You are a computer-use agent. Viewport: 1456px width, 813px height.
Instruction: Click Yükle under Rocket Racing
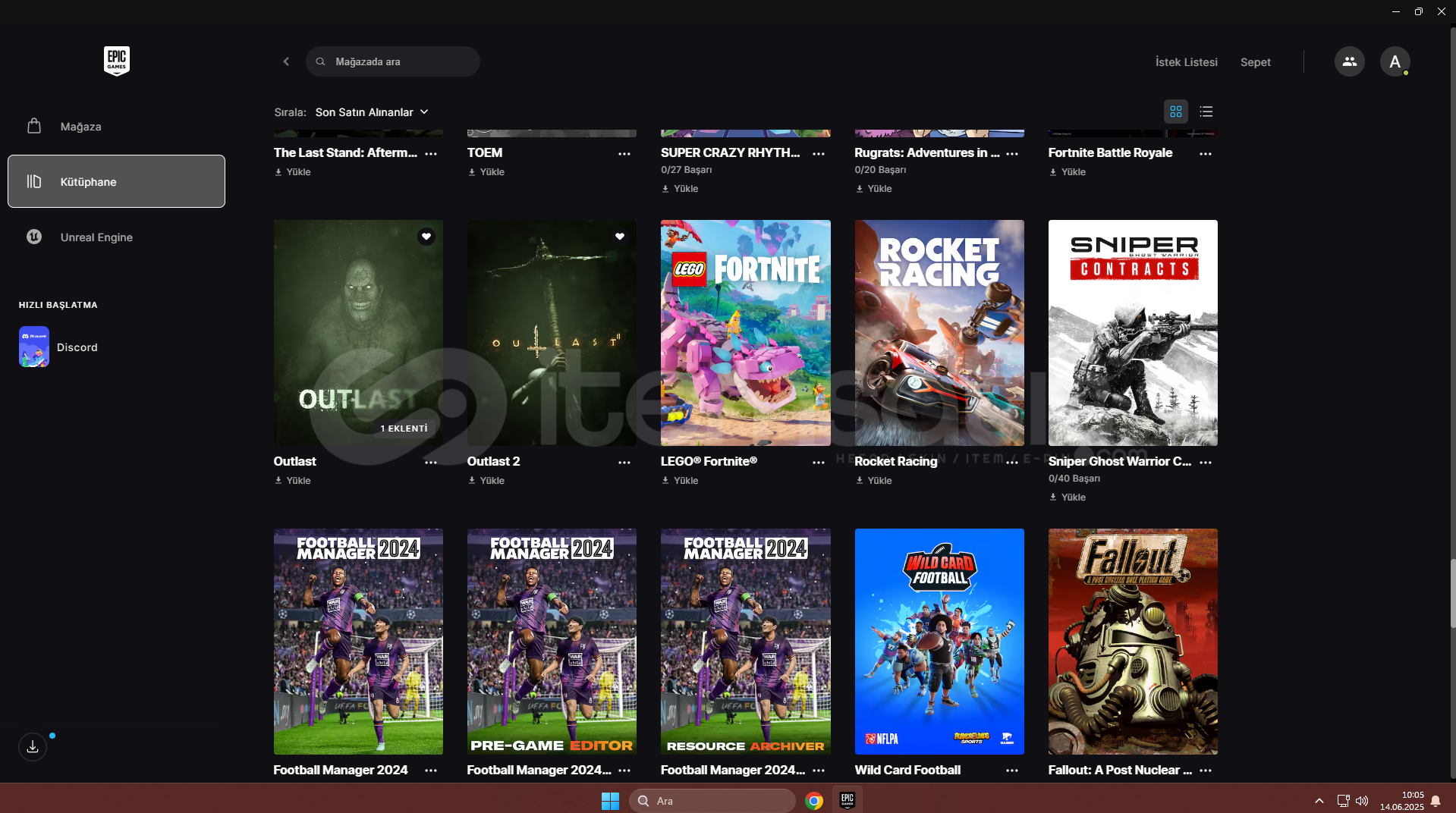coord(874,481)
